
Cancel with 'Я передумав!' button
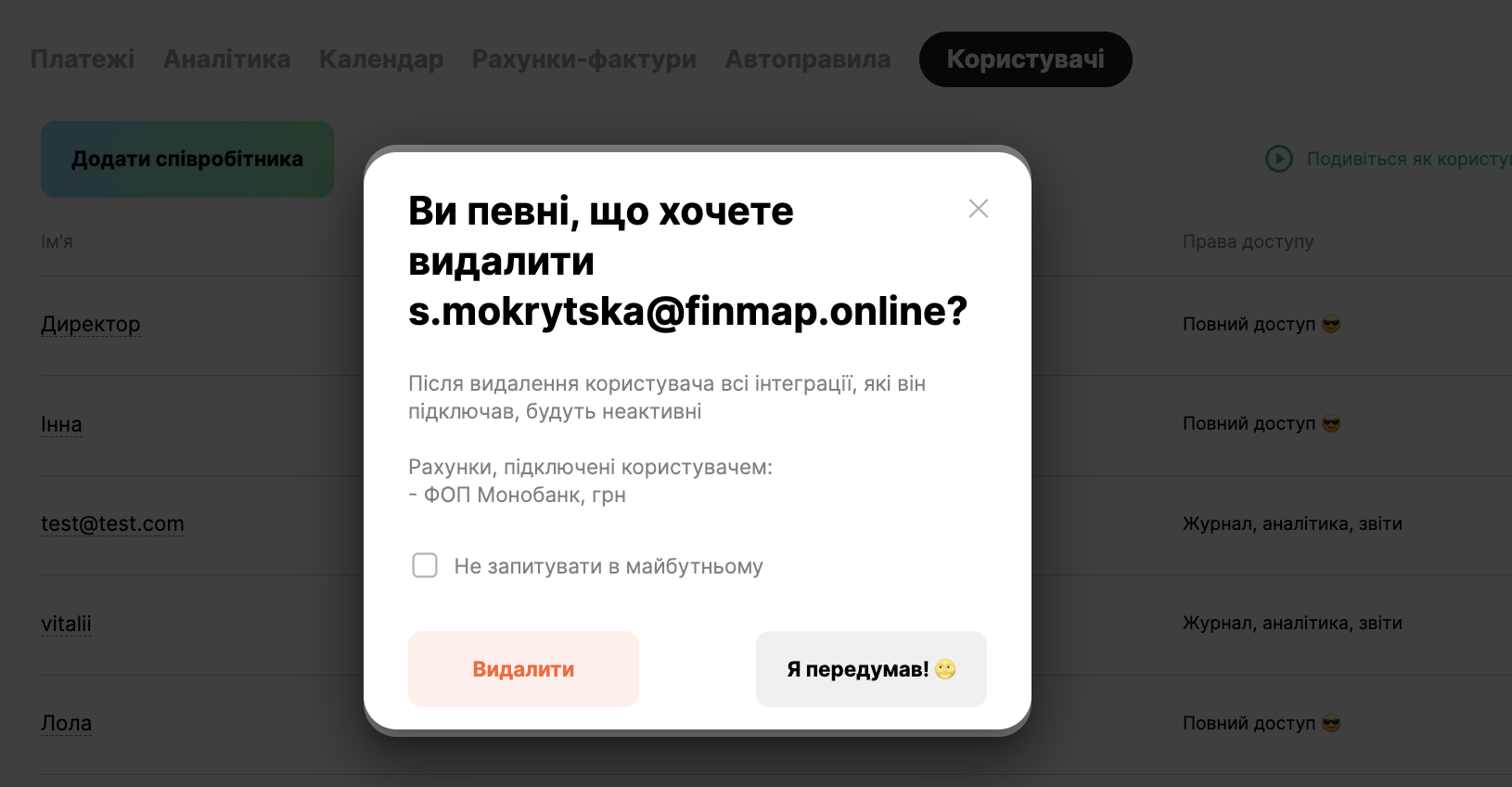[871, 669]
